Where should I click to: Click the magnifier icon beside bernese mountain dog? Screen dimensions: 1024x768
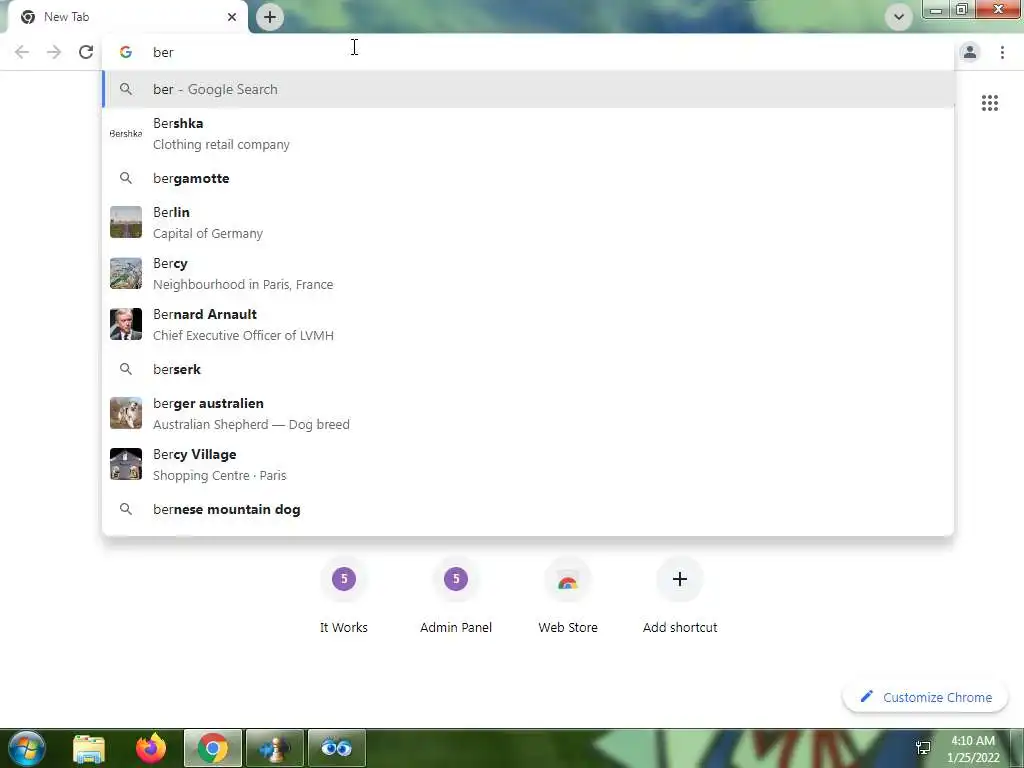click(x=126, y=509)
